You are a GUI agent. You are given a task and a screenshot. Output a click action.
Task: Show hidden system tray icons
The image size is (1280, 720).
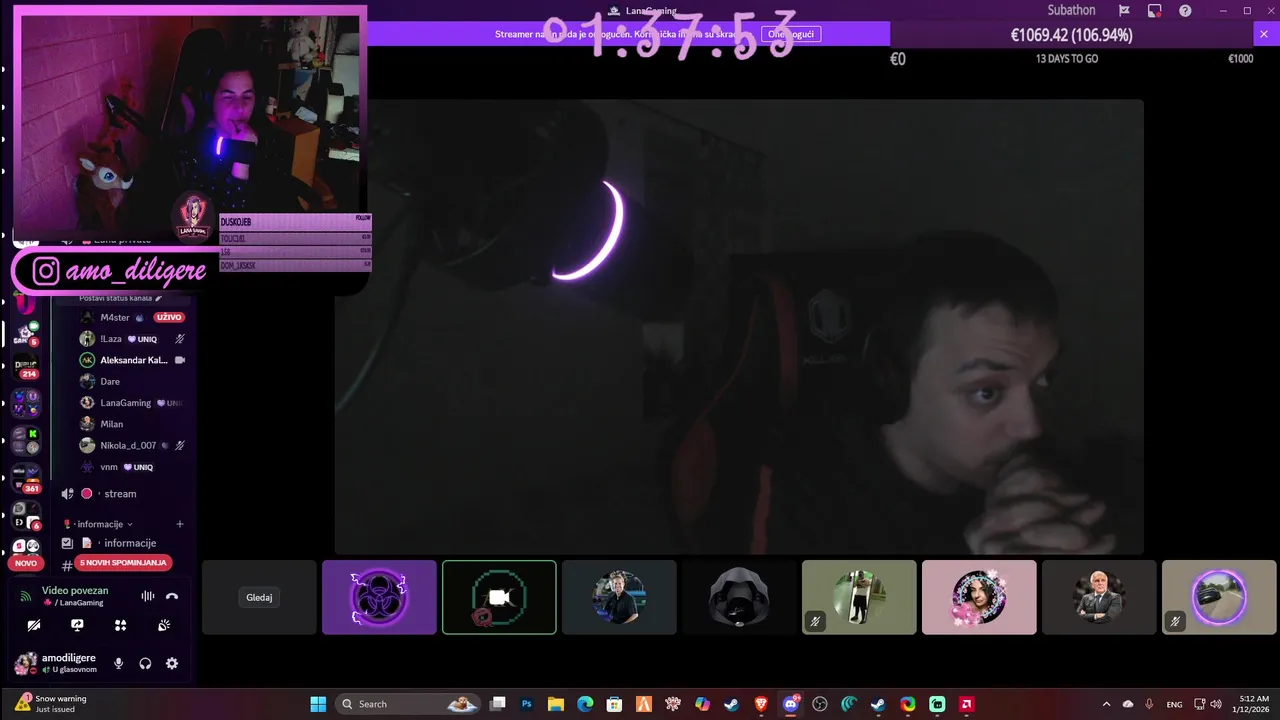1106,704
